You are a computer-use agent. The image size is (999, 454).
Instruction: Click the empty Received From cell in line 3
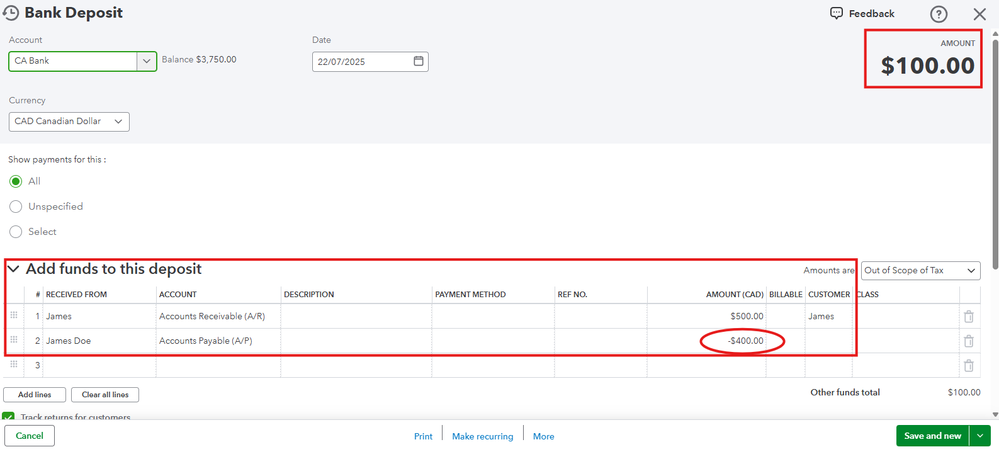[100, 365]
